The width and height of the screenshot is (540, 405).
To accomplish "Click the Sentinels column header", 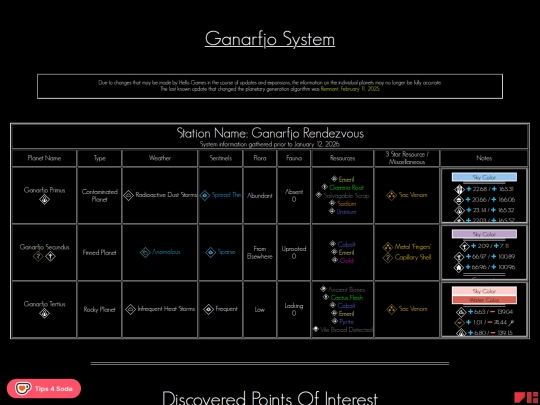I will pos(221,158).
